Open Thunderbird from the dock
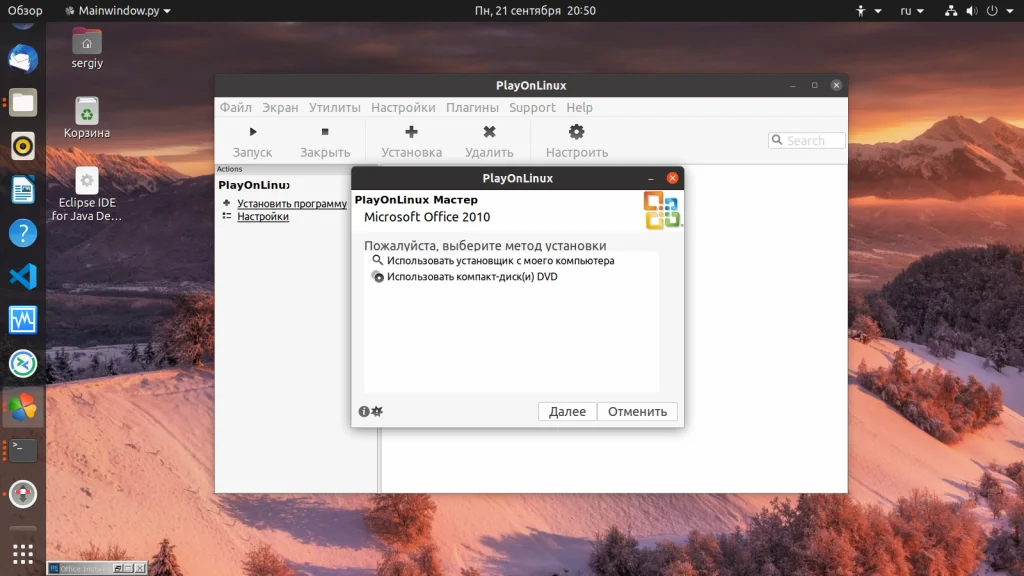 (23, 59)
